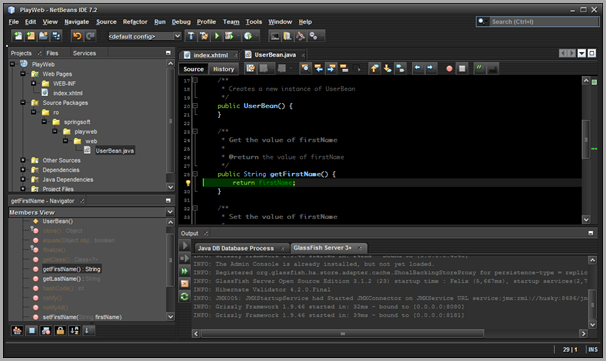This screenshot has height=361, width=606.
Task: Switch to the Services tab
Action: point(84,53)
